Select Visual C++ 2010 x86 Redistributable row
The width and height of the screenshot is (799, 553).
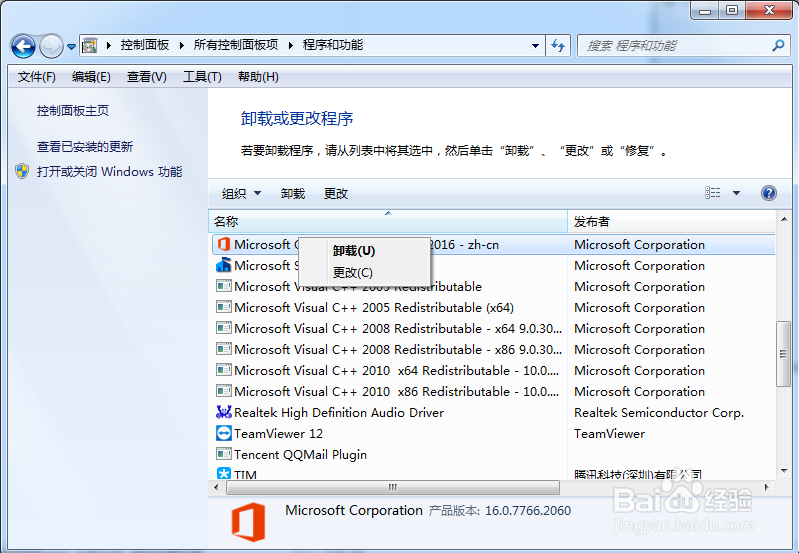tap(492, 391)
